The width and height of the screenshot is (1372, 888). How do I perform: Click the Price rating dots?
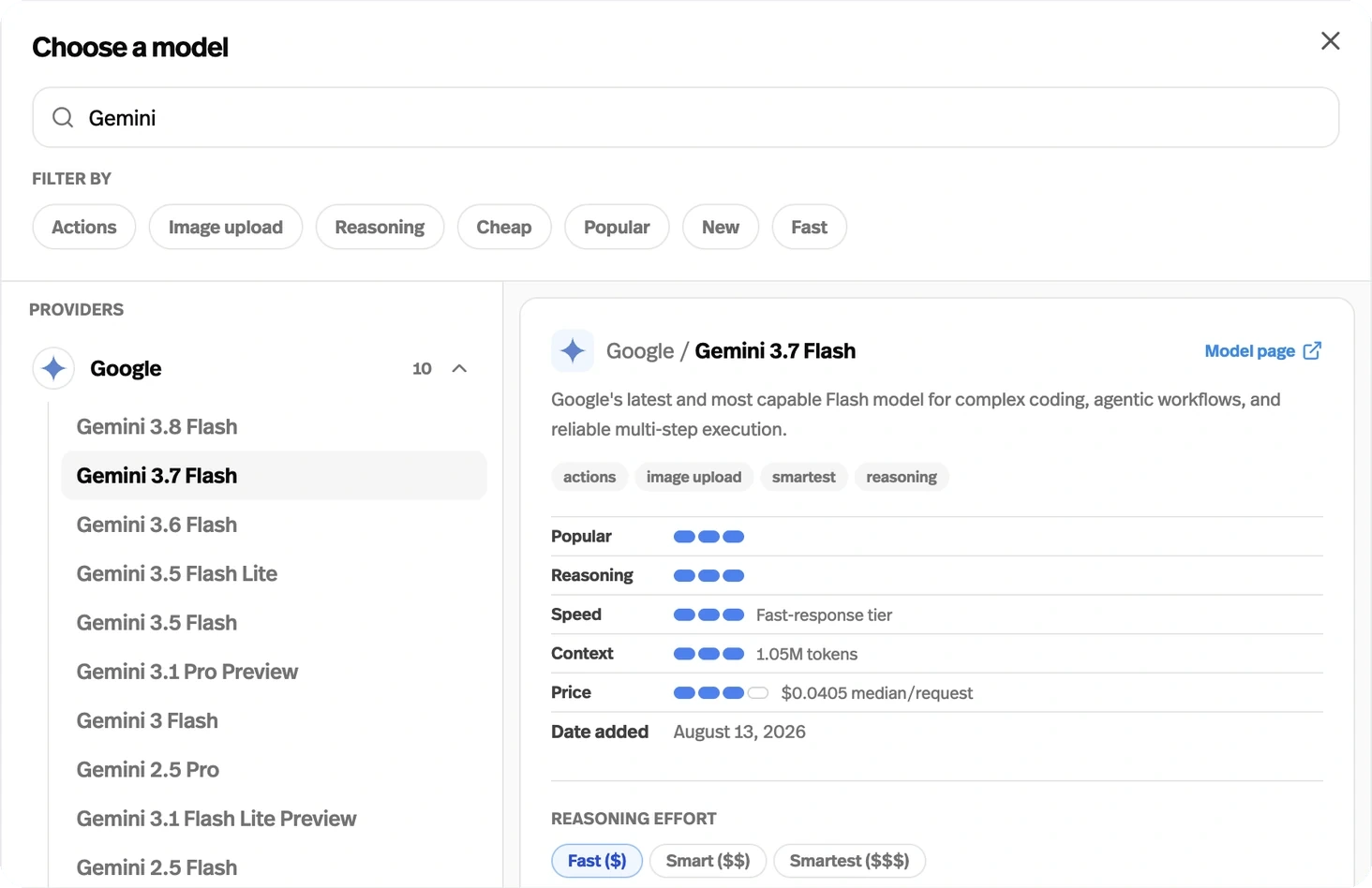tap(721, 693)
